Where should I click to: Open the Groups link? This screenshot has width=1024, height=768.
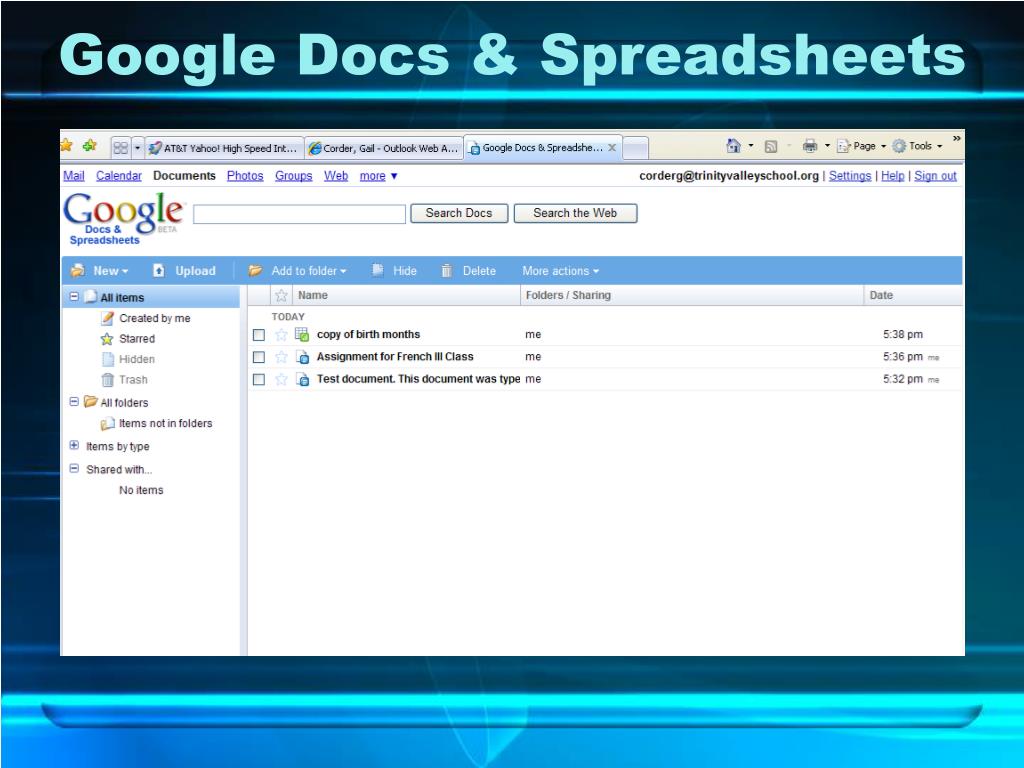(293, 176)
